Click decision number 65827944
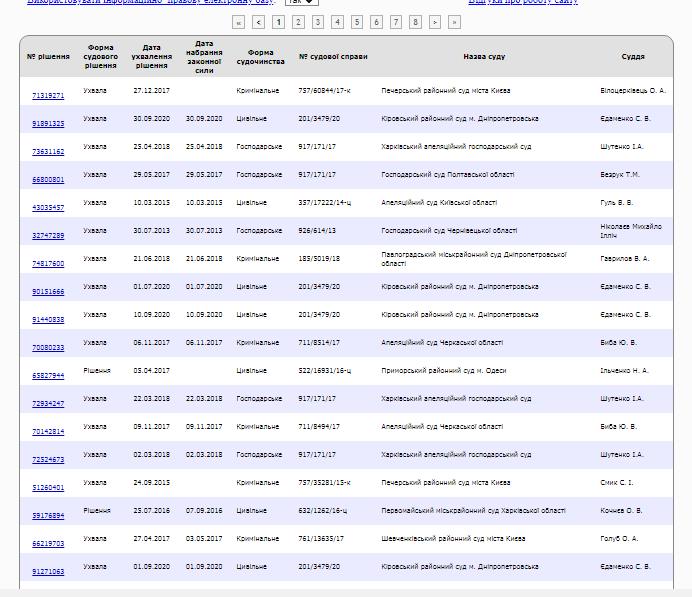 48,376
